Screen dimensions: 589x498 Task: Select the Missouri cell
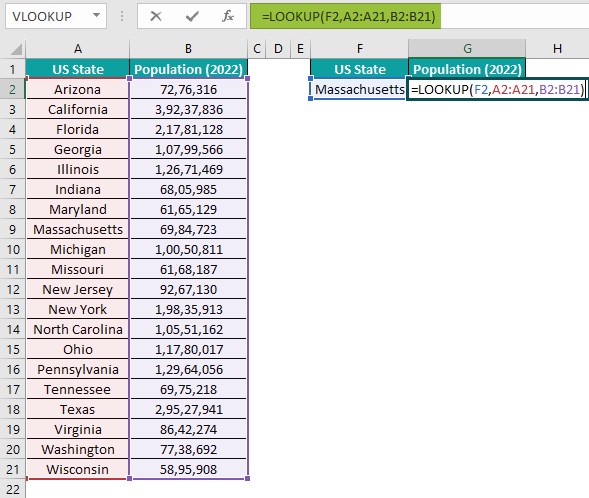tap(77, 269)
